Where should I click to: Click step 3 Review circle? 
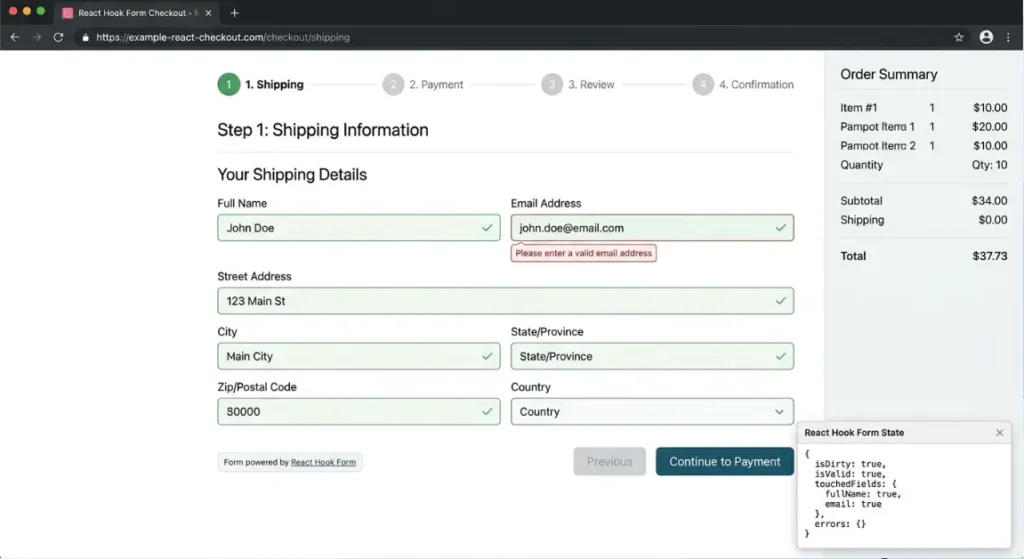552,84
